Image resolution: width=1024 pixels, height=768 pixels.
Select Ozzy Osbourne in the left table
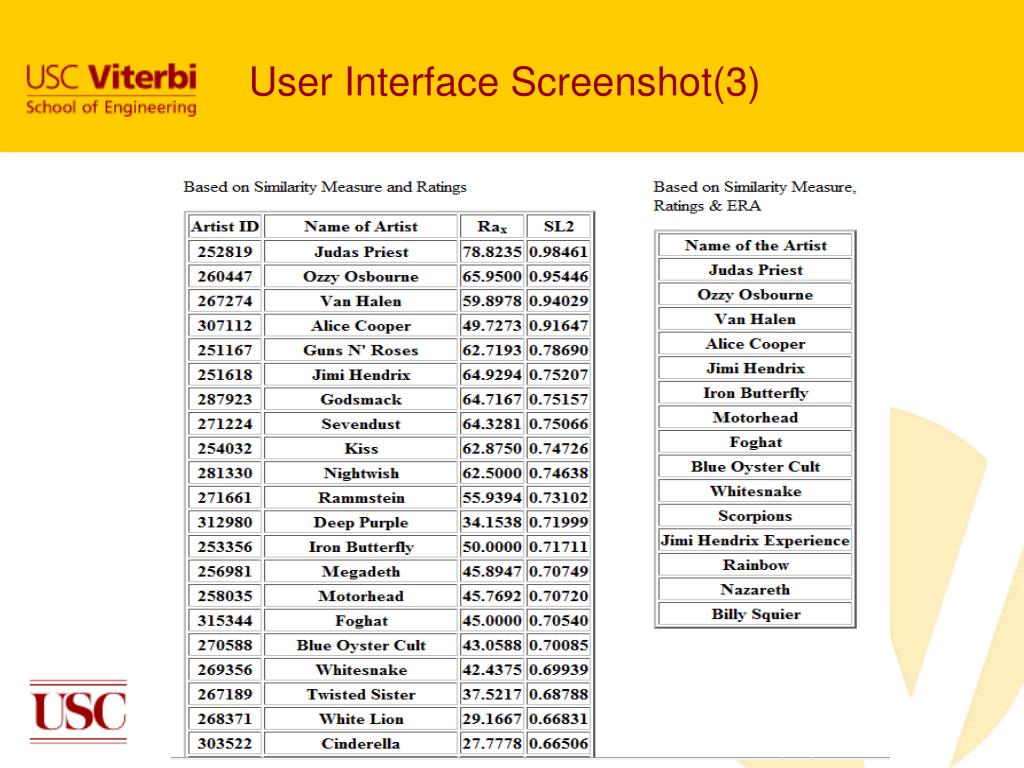360,276
